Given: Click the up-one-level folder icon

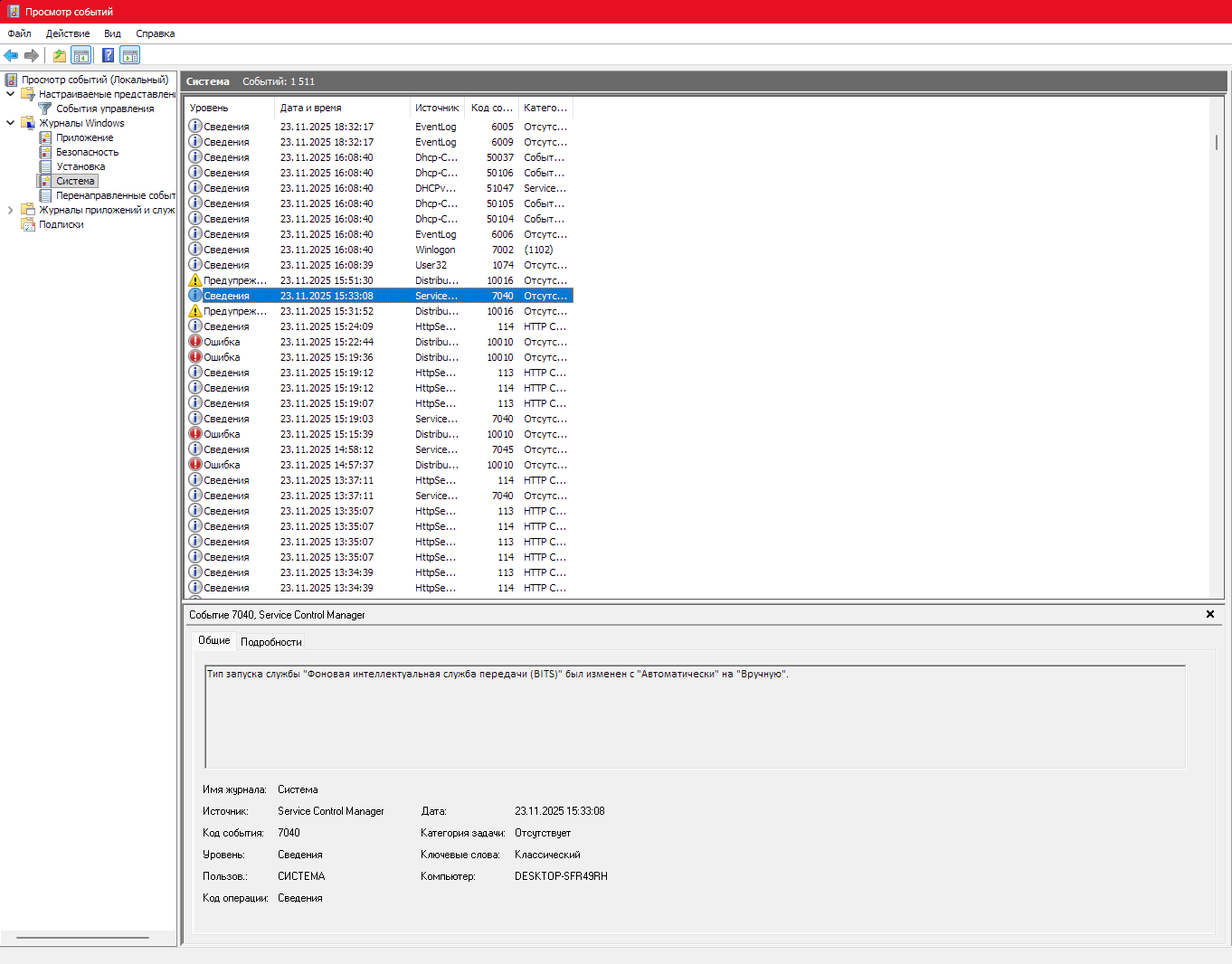Looking at the screenshot, I should 60,55.
